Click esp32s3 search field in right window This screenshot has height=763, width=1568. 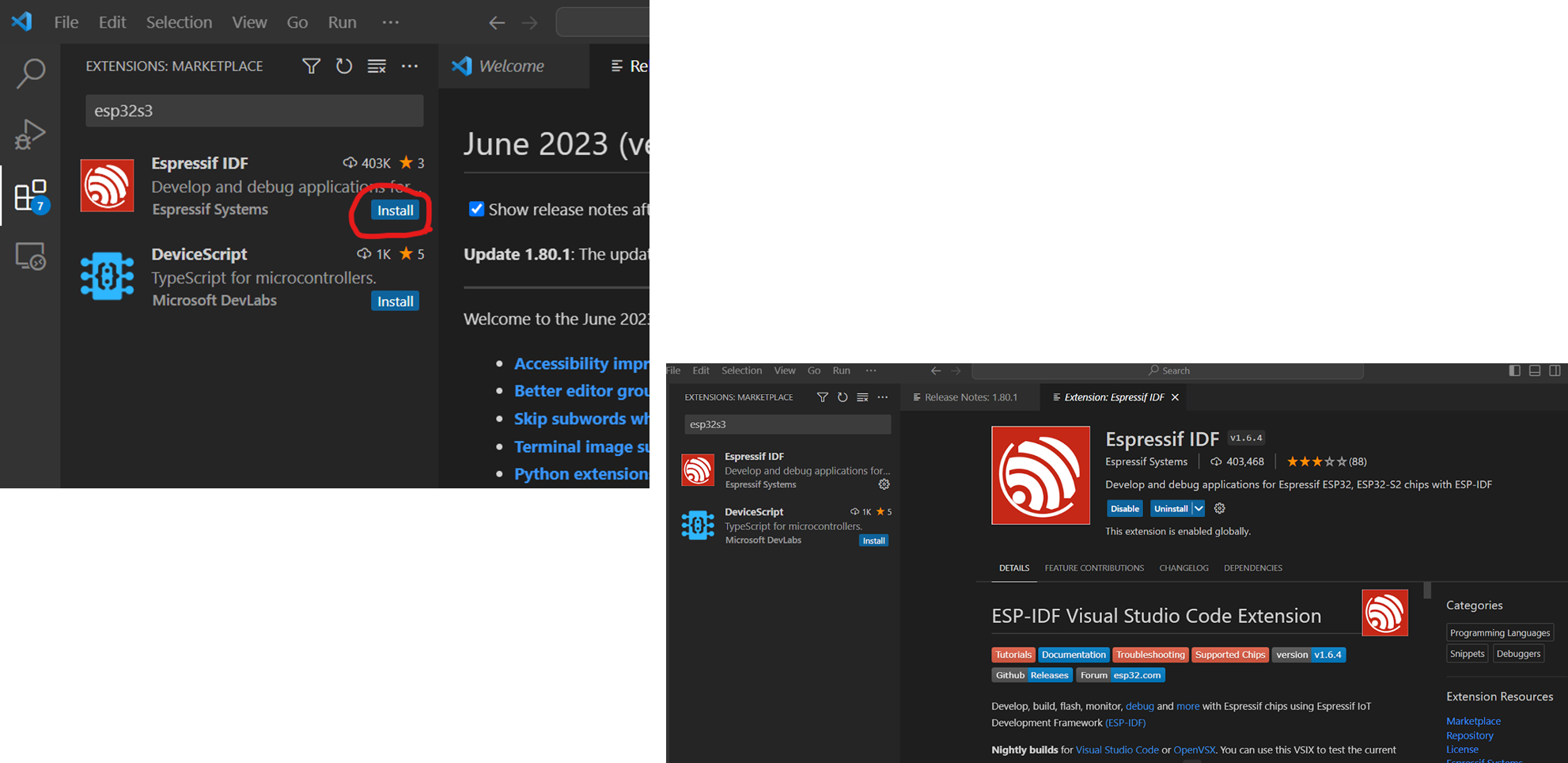pos(787,424)
